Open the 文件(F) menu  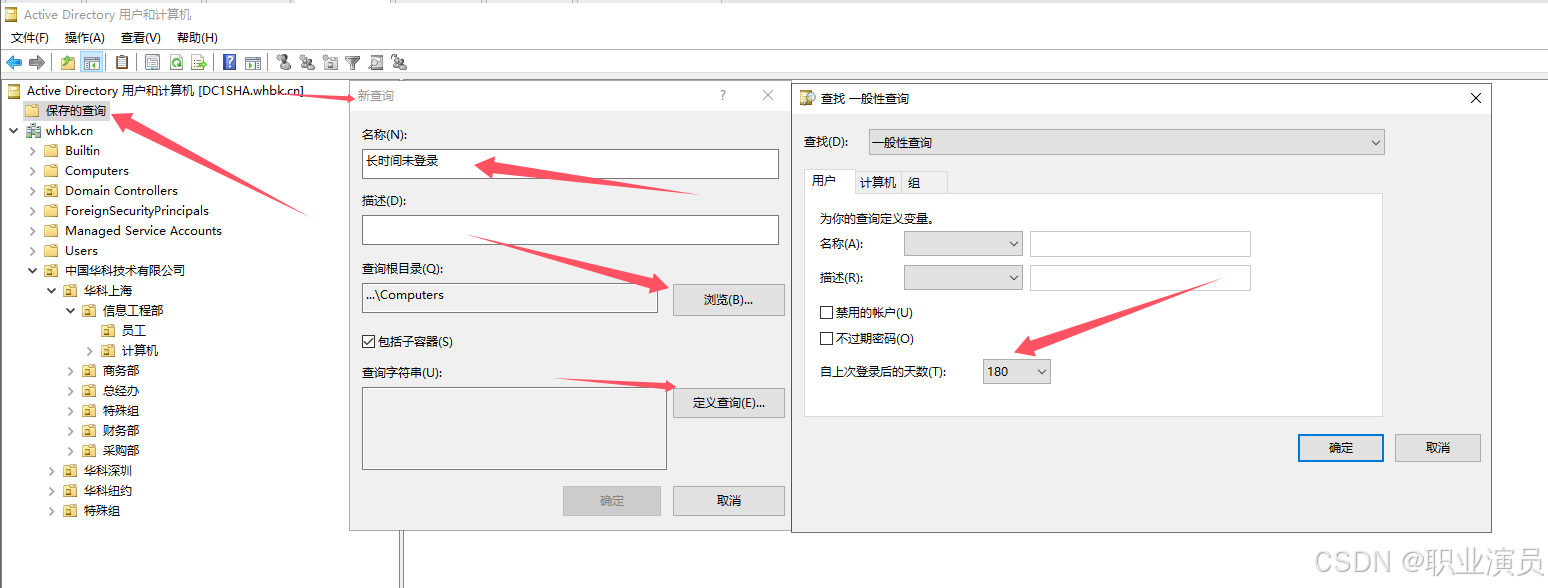[29, 37]
